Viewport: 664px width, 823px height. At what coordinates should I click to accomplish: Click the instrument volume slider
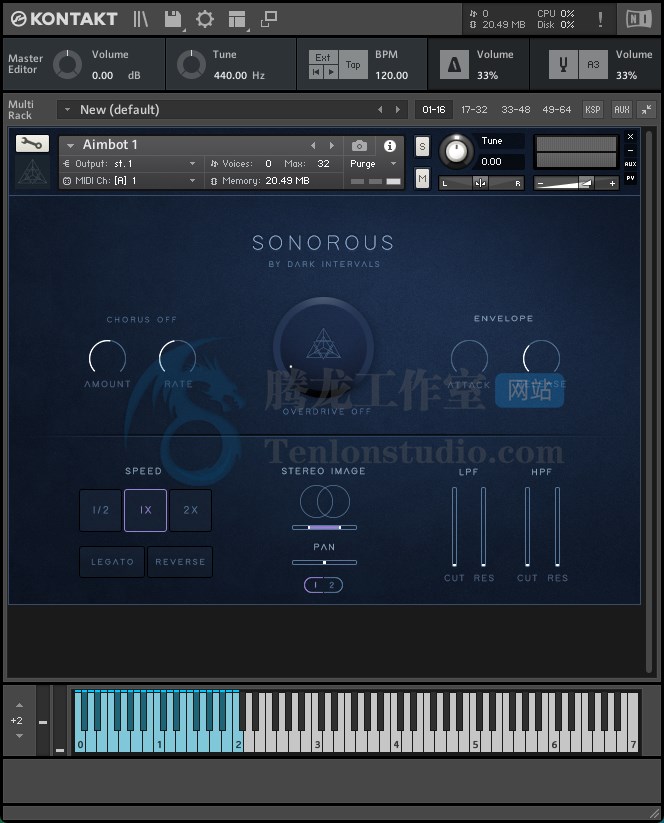576,183
